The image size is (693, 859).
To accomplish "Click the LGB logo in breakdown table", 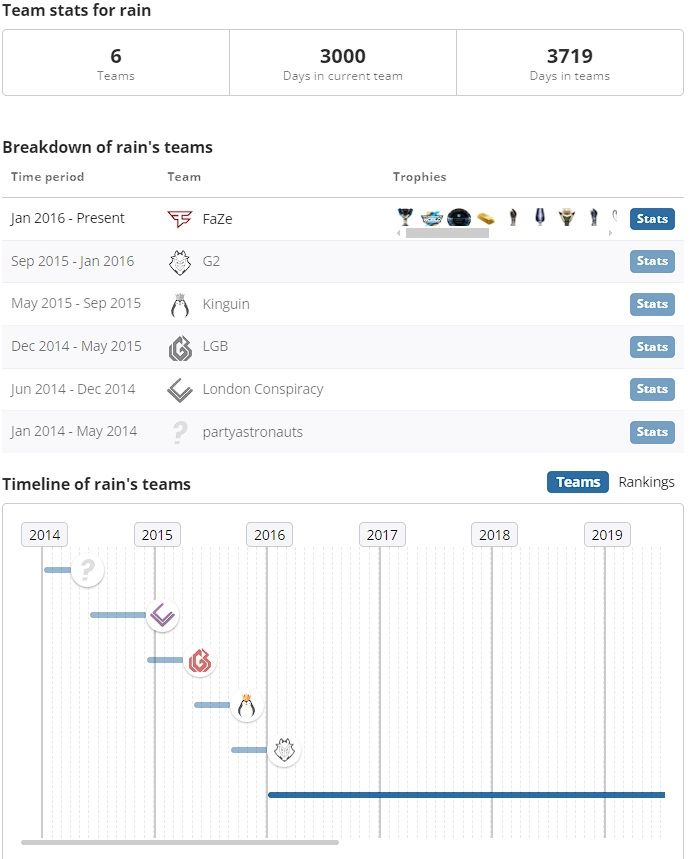I will click(180, 347).
